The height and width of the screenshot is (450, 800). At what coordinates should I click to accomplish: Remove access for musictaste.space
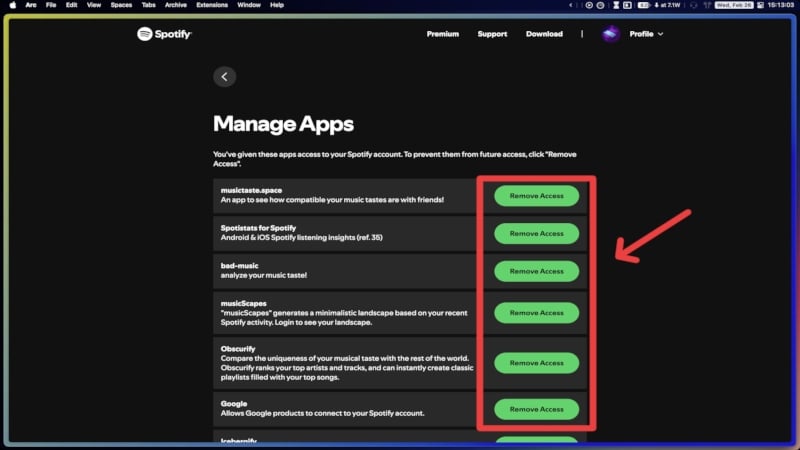coord(537,196)
